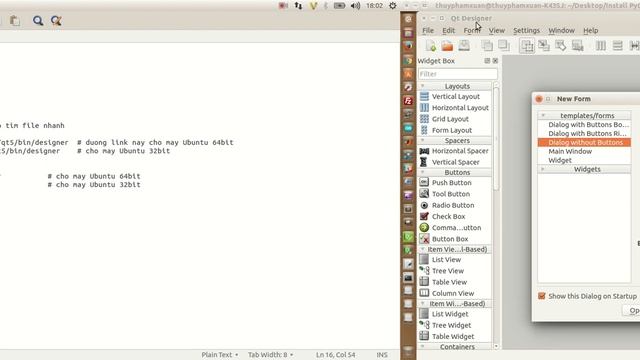Click the New Form toolbar icon in Qt Designer

(431, 46)
